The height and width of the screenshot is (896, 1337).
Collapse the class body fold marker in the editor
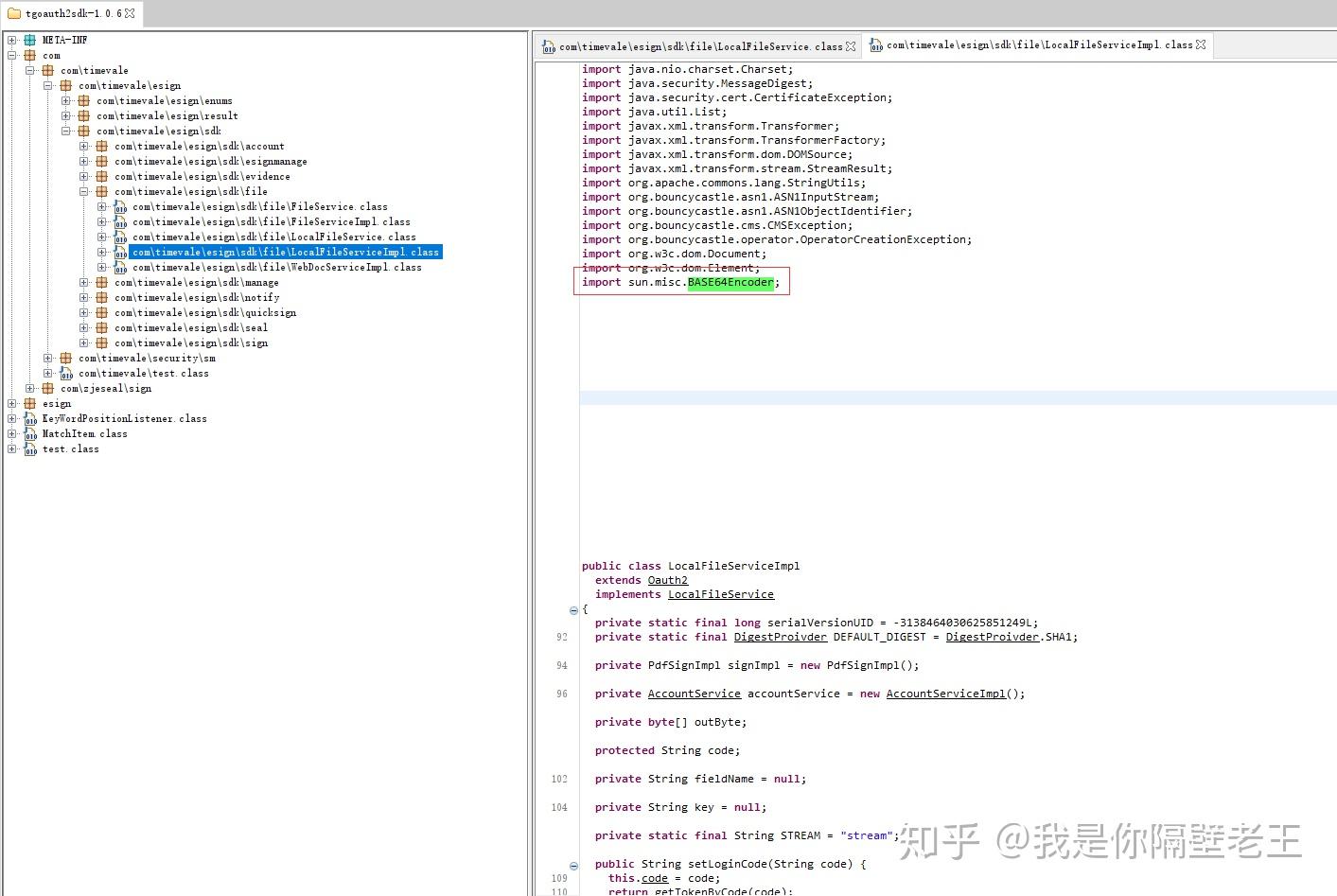click(573, 610)
